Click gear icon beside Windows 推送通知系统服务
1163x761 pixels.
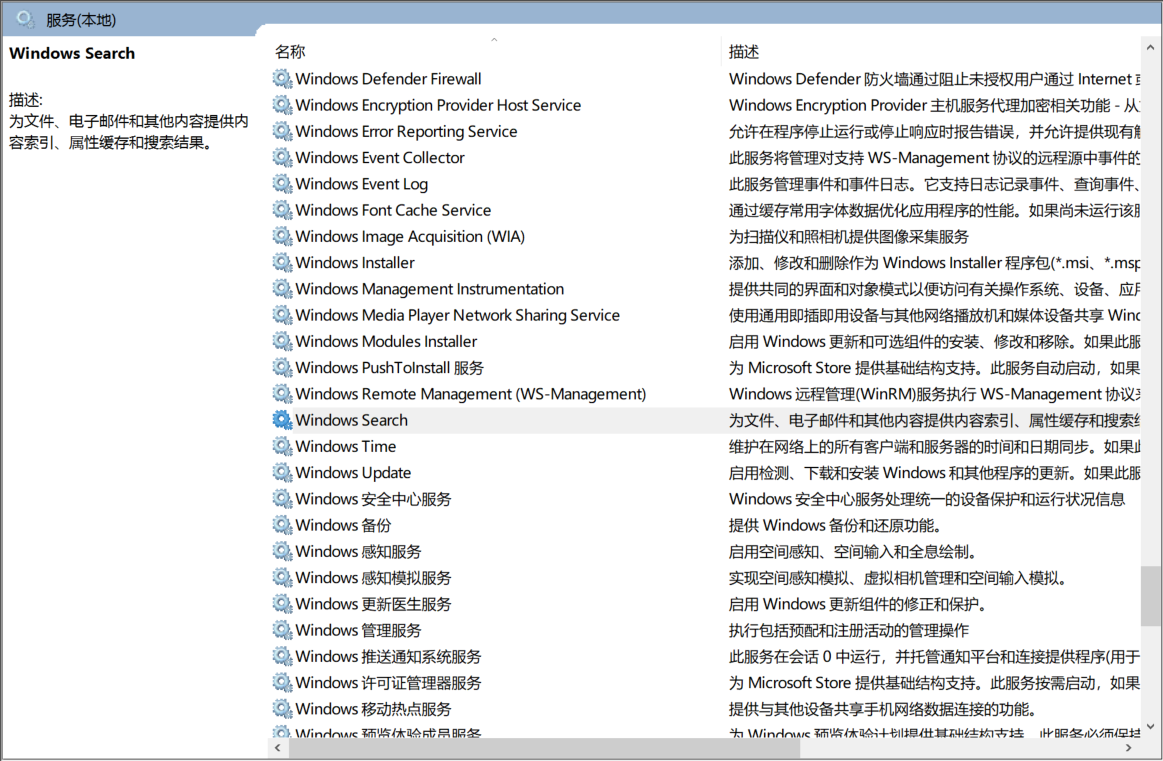tap(282, 656)
